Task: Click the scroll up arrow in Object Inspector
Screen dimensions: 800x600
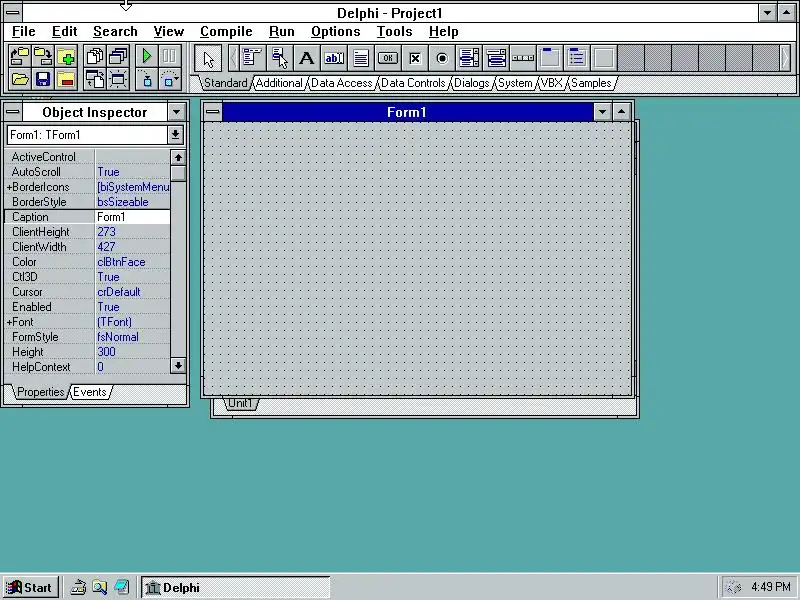Action: (x=178, y=157)
